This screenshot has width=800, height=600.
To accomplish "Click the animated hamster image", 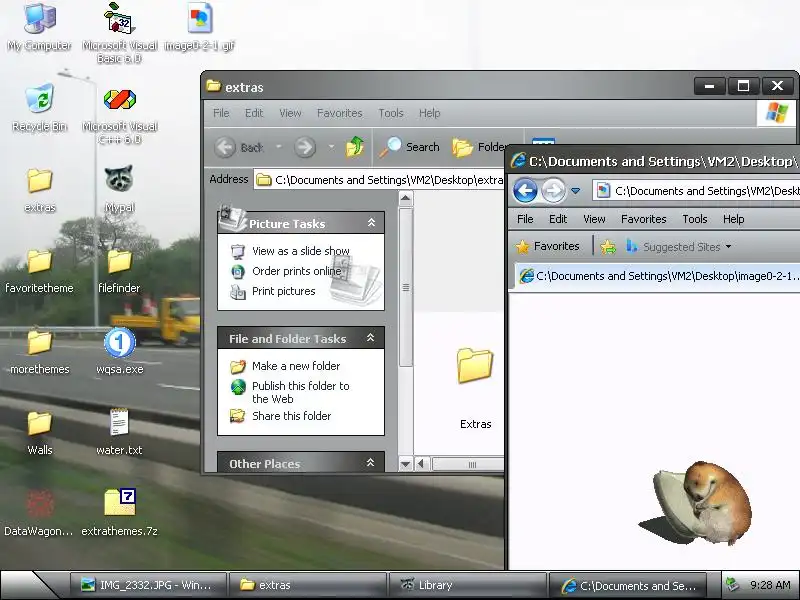I will coord(695,503).
